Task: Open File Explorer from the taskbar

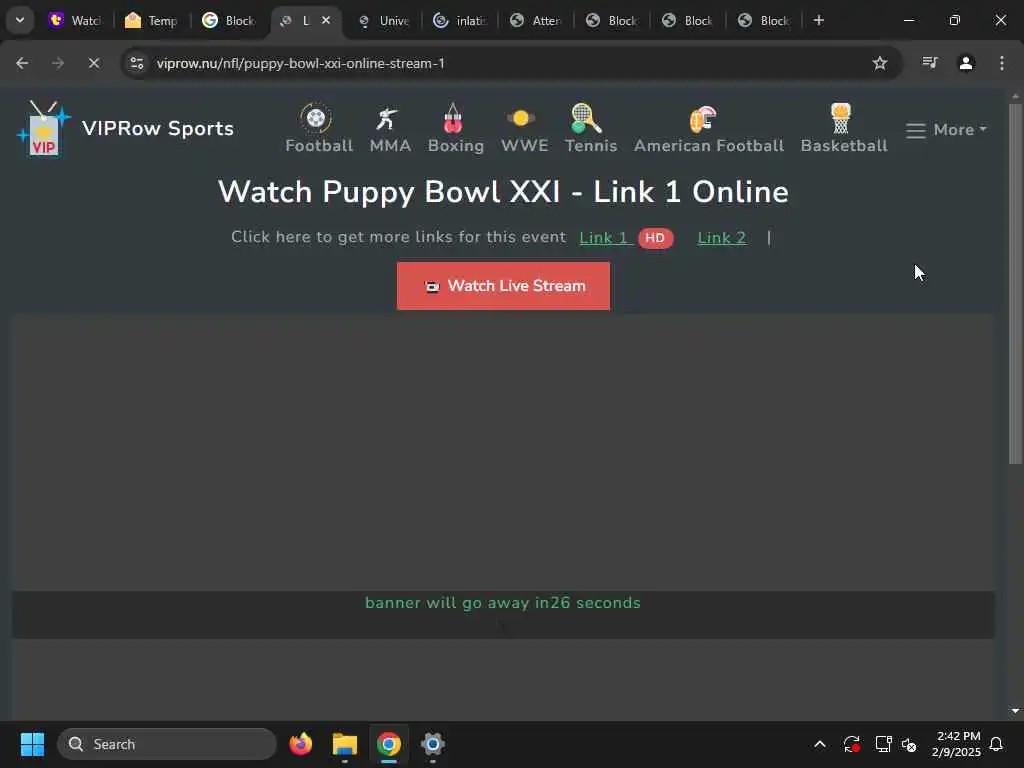Action: 345,744
